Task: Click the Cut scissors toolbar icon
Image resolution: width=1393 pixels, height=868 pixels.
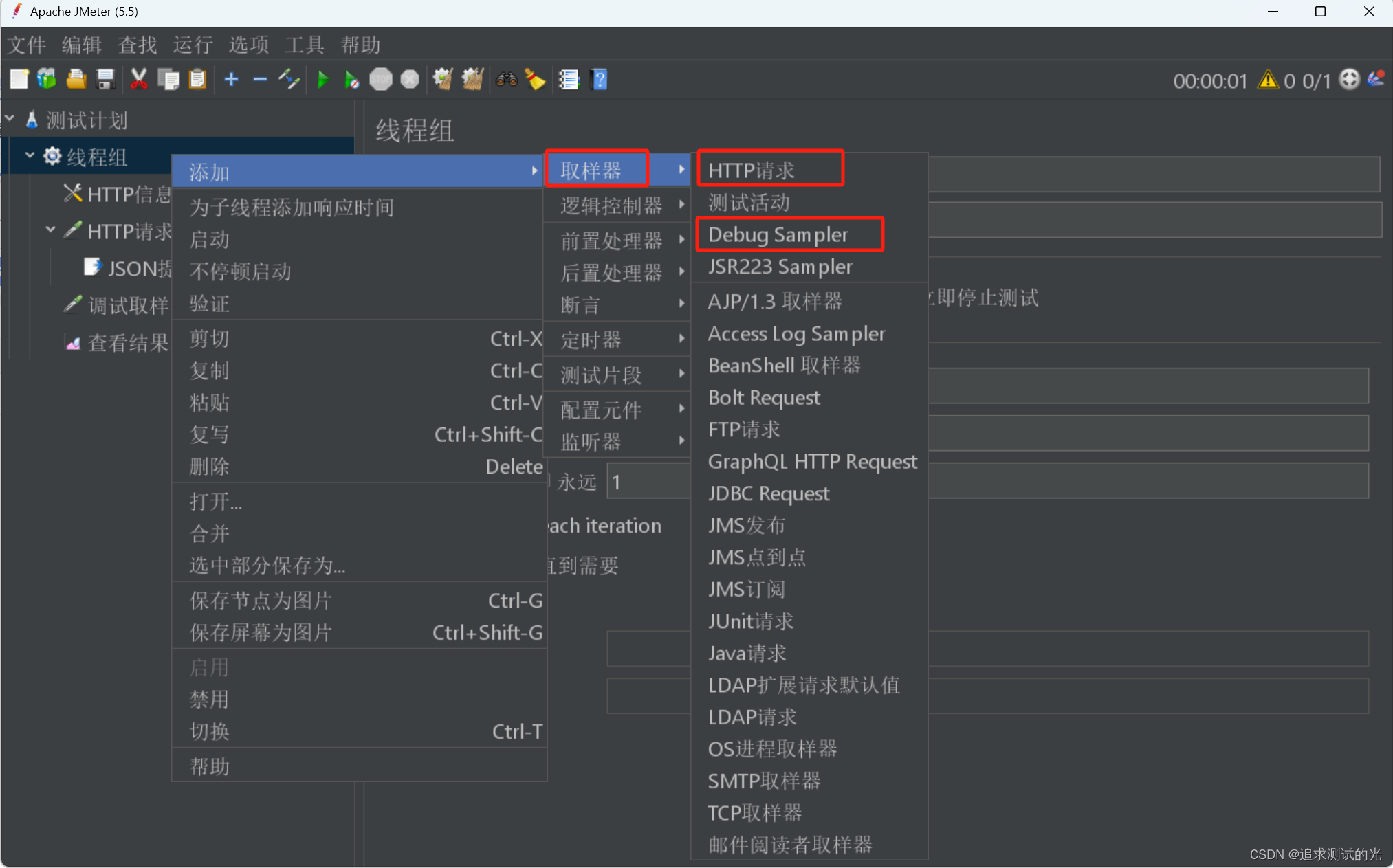Action: point(139,80)
